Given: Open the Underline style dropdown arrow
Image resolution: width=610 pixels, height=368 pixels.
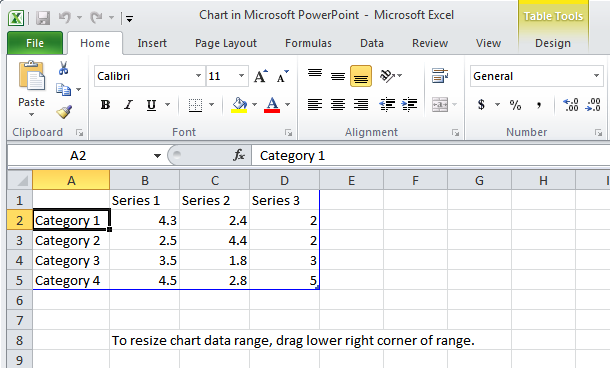Looking at the screenshot, I should pyautogui.click(x=168, y=105).
